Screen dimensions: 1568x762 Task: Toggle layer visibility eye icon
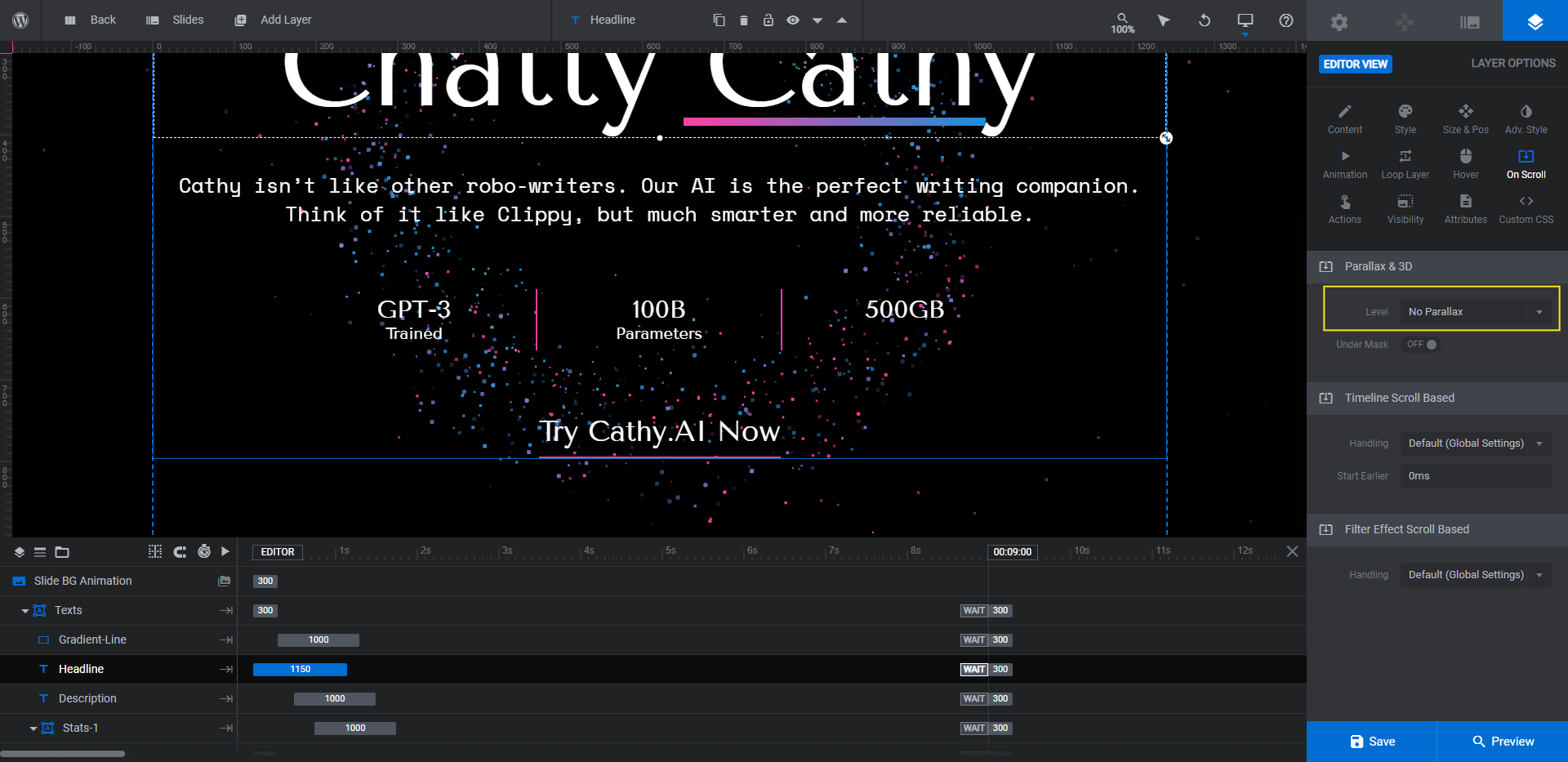[792, 20]
